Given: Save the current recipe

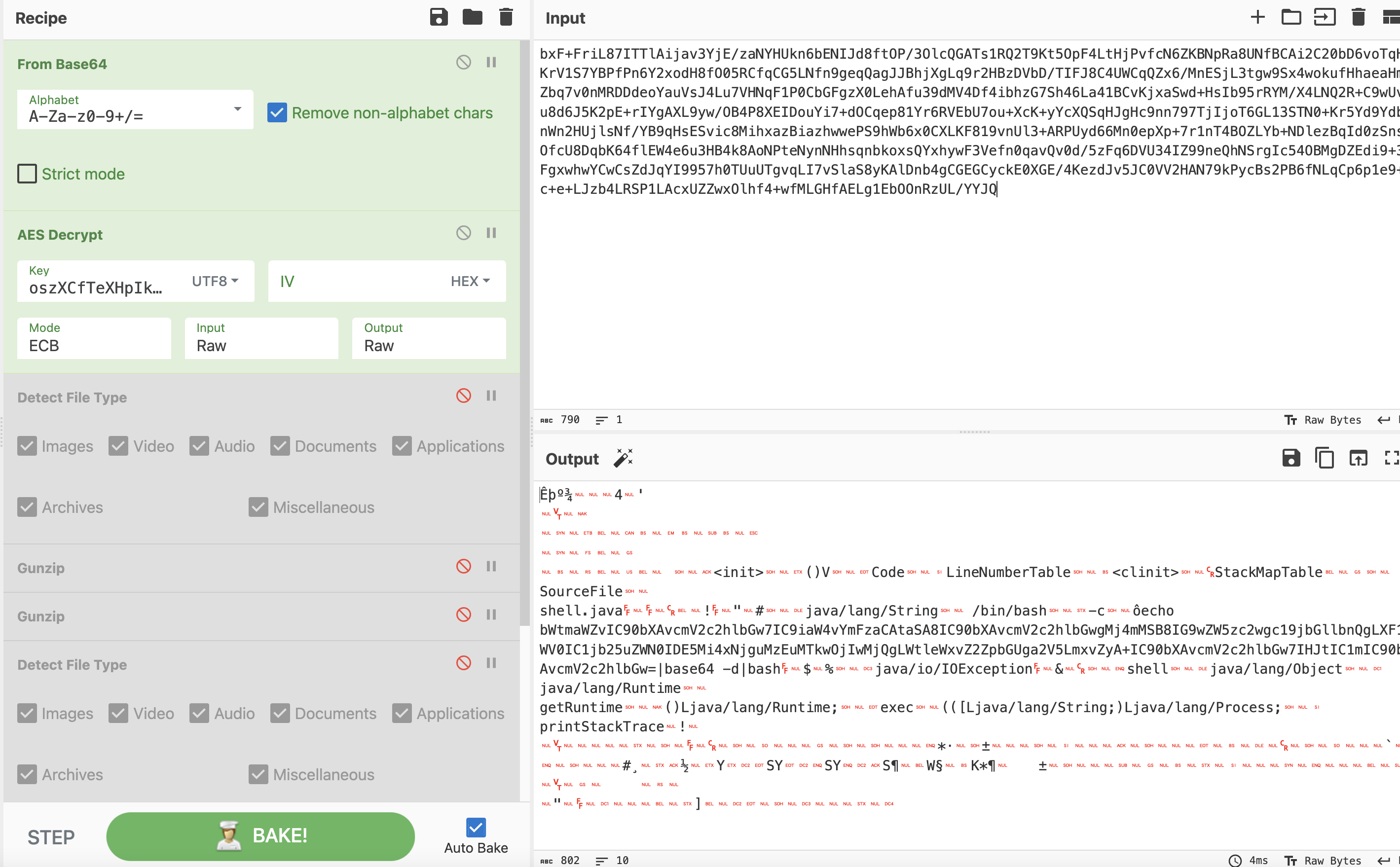Looking at the screenshot, I should (438, 17).
